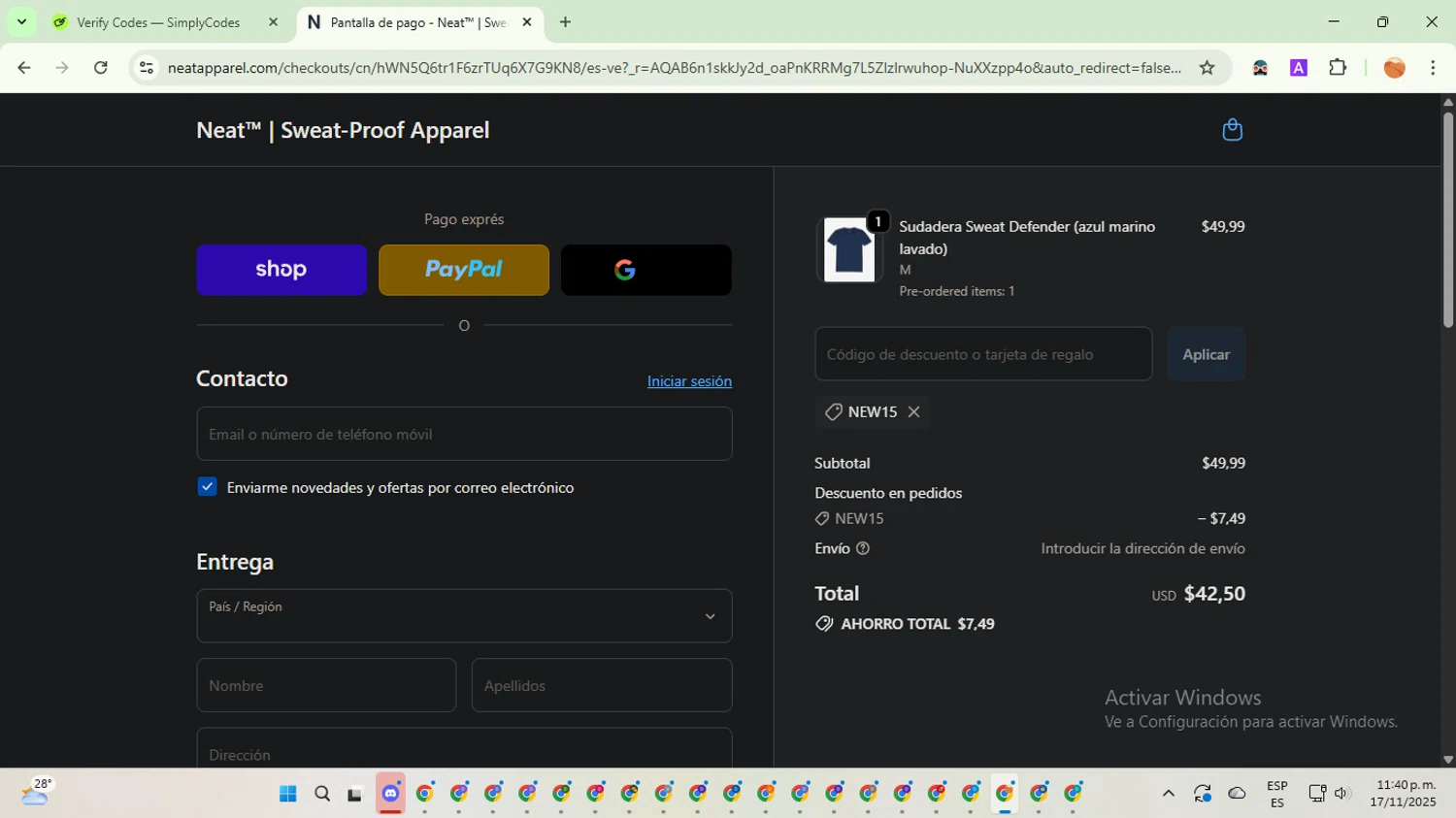
Task: Click the Pre-ordered items: 1 text
Action: (x=957, y=291)
